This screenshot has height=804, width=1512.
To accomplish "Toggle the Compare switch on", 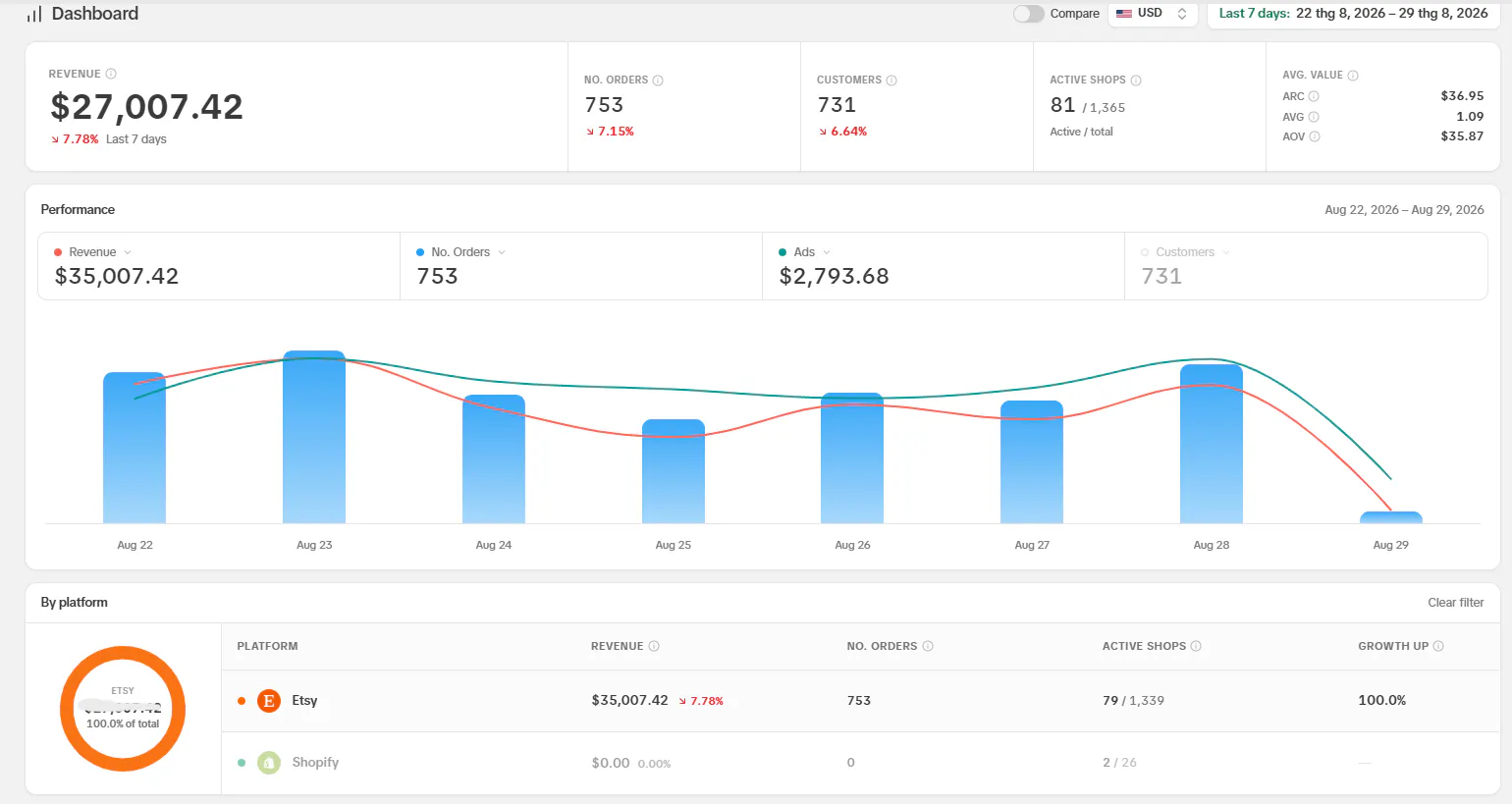I will (1028, 14).
